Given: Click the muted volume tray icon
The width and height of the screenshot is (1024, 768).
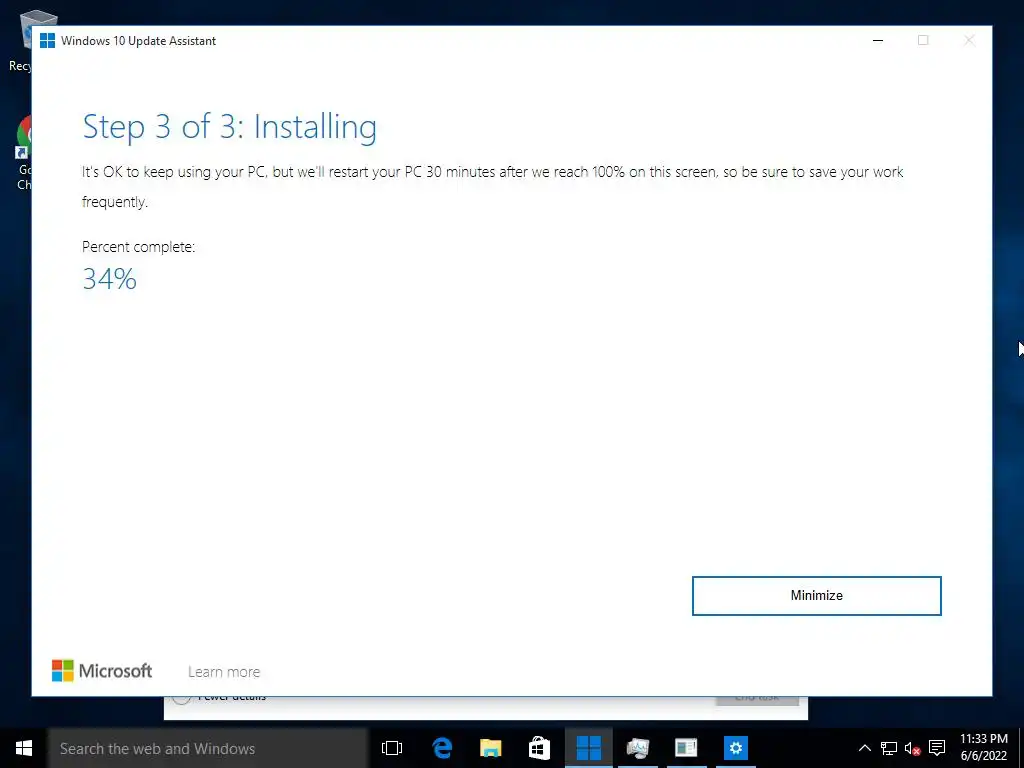Looking at the screenshot, I should tap(912, 748).
